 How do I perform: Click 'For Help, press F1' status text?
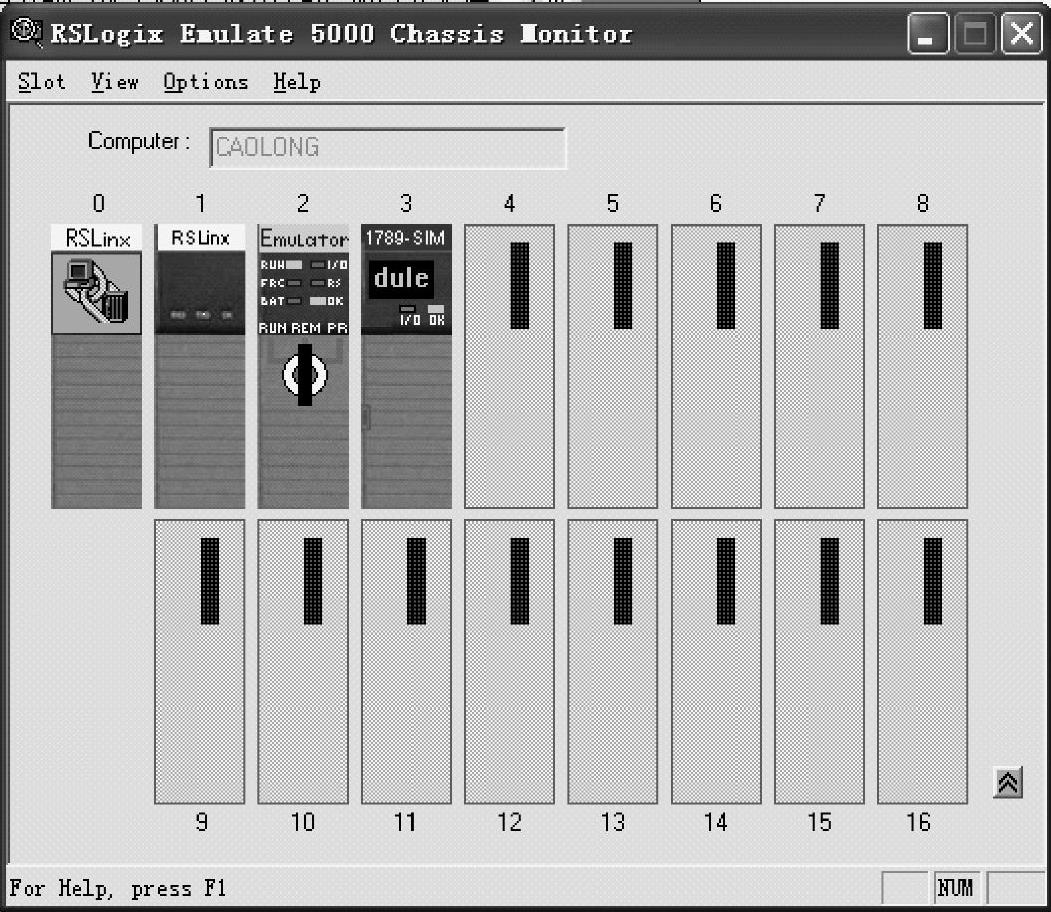click(118, 889)
